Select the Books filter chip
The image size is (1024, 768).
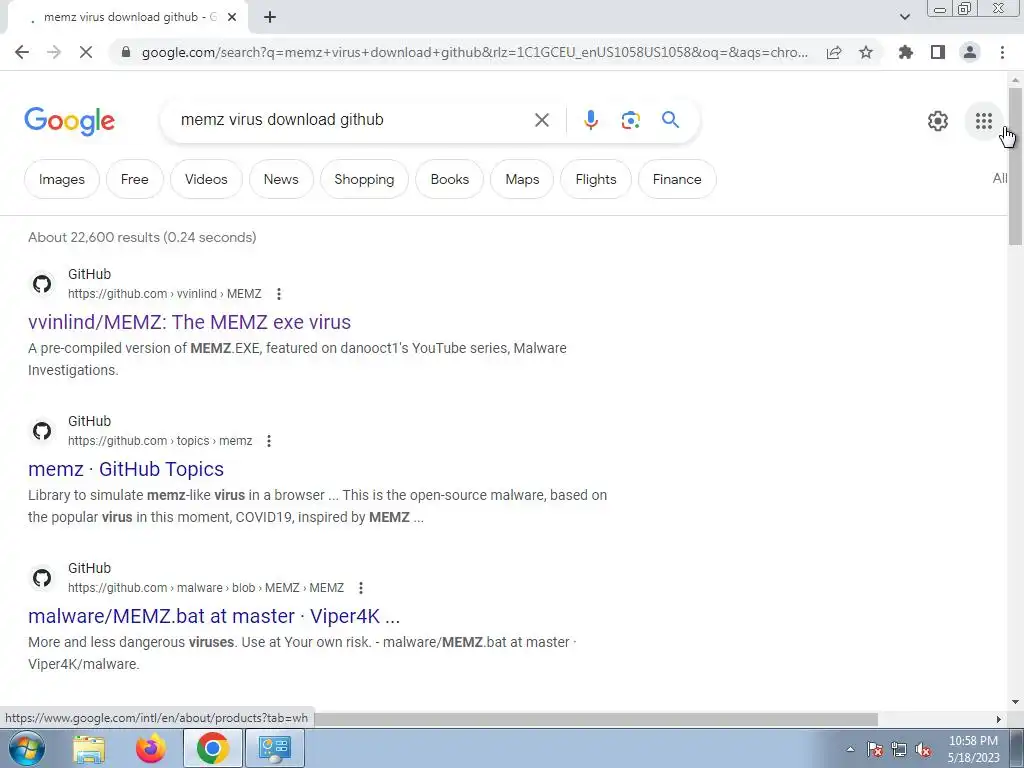coord(449,179)
